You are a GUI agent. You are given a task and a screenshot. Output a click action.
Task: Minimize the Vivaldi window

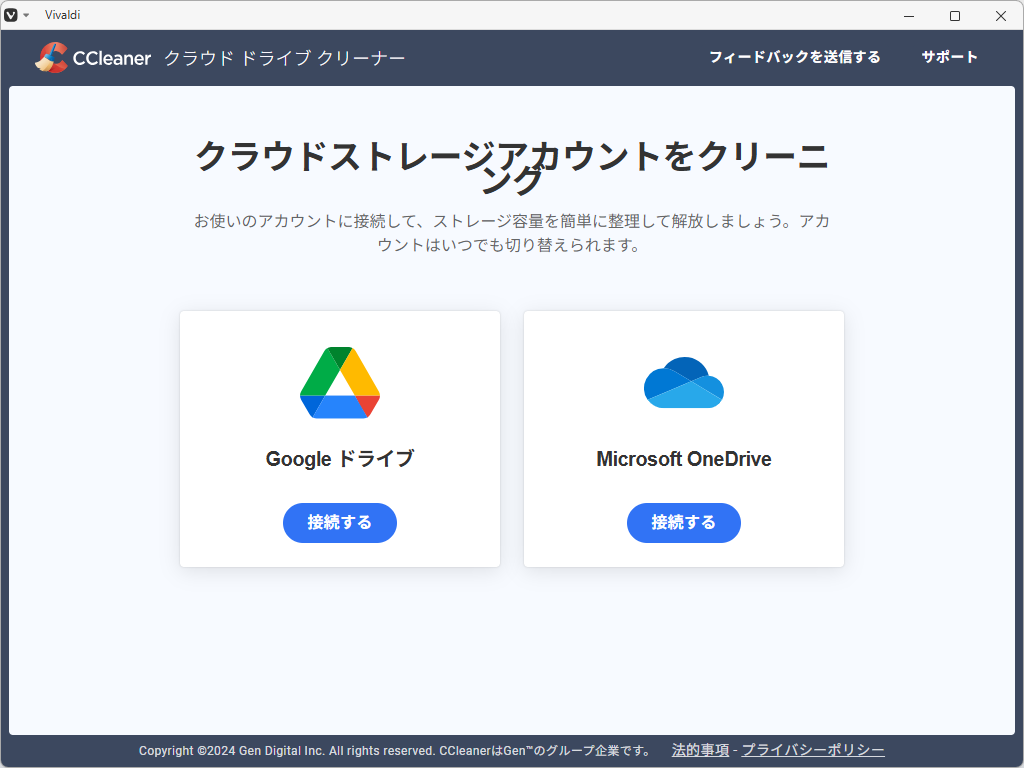tap(909, 16)
